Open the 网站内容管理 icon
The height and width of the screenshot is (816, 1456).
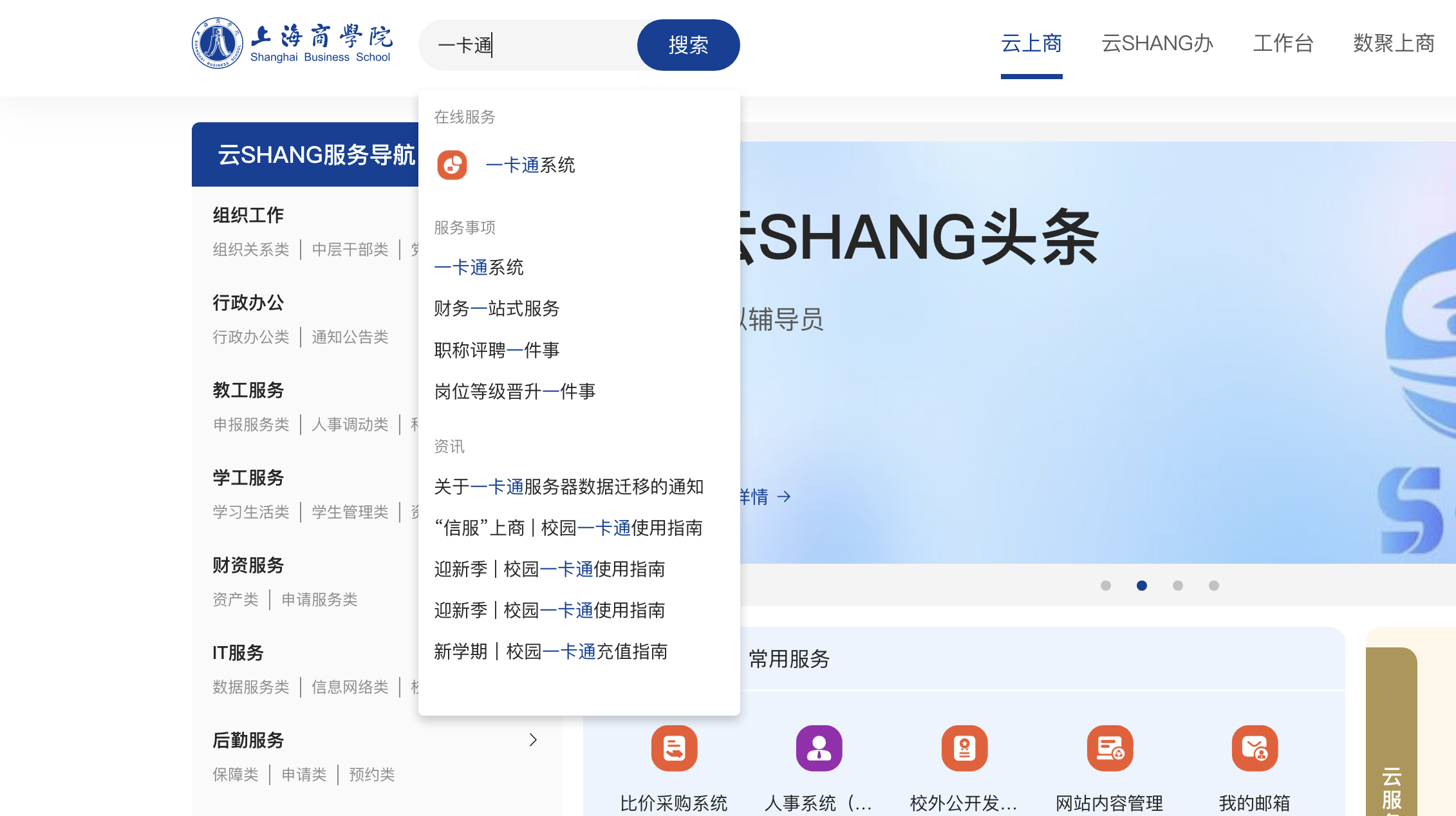tap(1110, 748)
